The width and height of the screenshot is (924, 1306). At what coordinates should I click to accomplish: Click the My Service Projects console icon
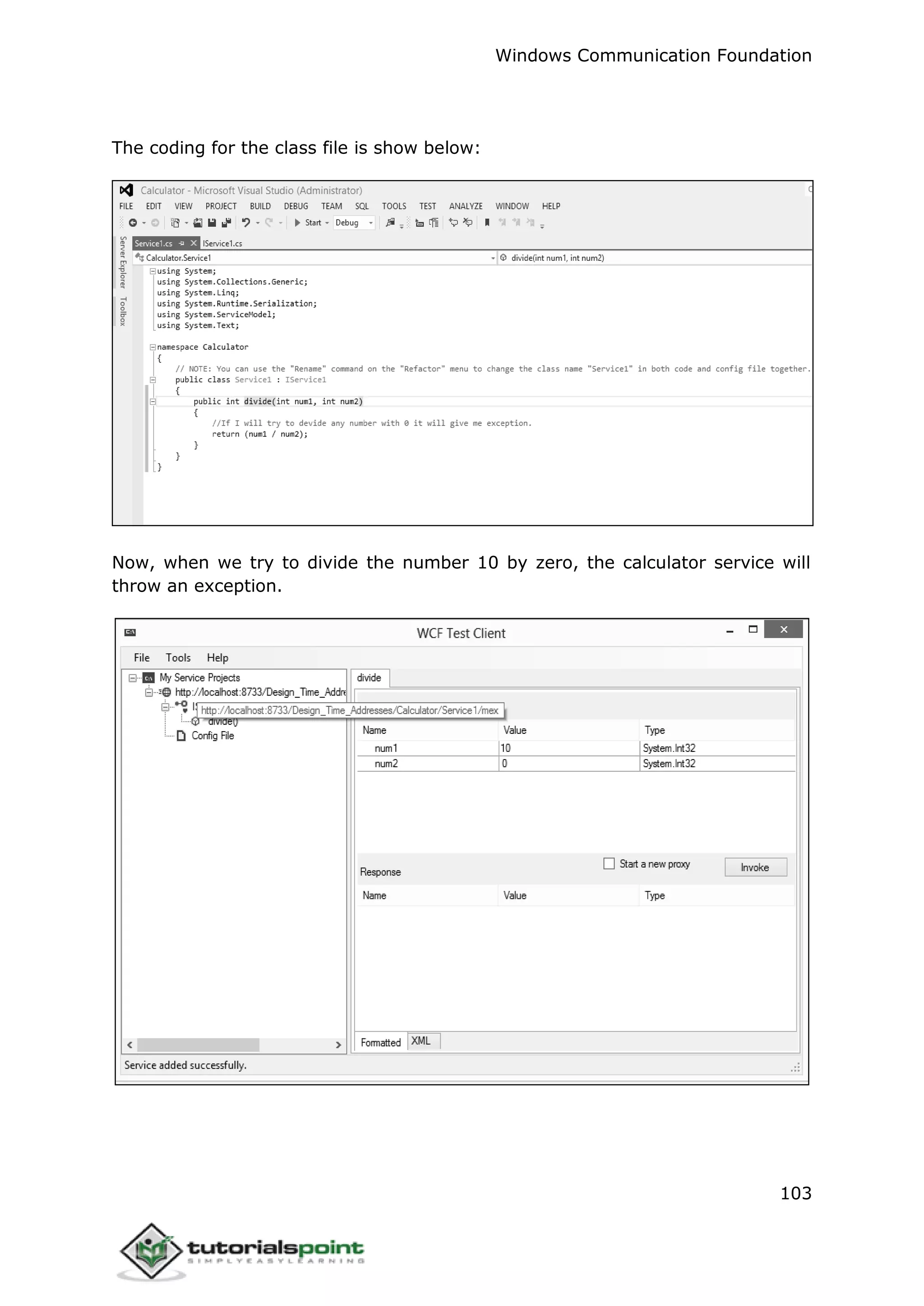pos(148,678)
